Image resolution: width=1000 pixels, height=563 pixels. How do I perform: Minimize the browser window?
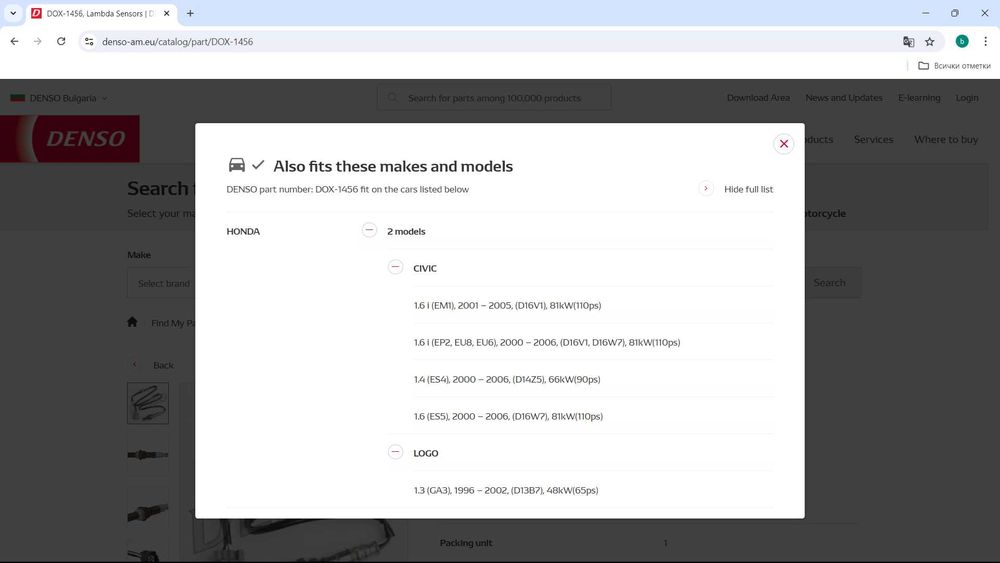click(x=925, y=13)
